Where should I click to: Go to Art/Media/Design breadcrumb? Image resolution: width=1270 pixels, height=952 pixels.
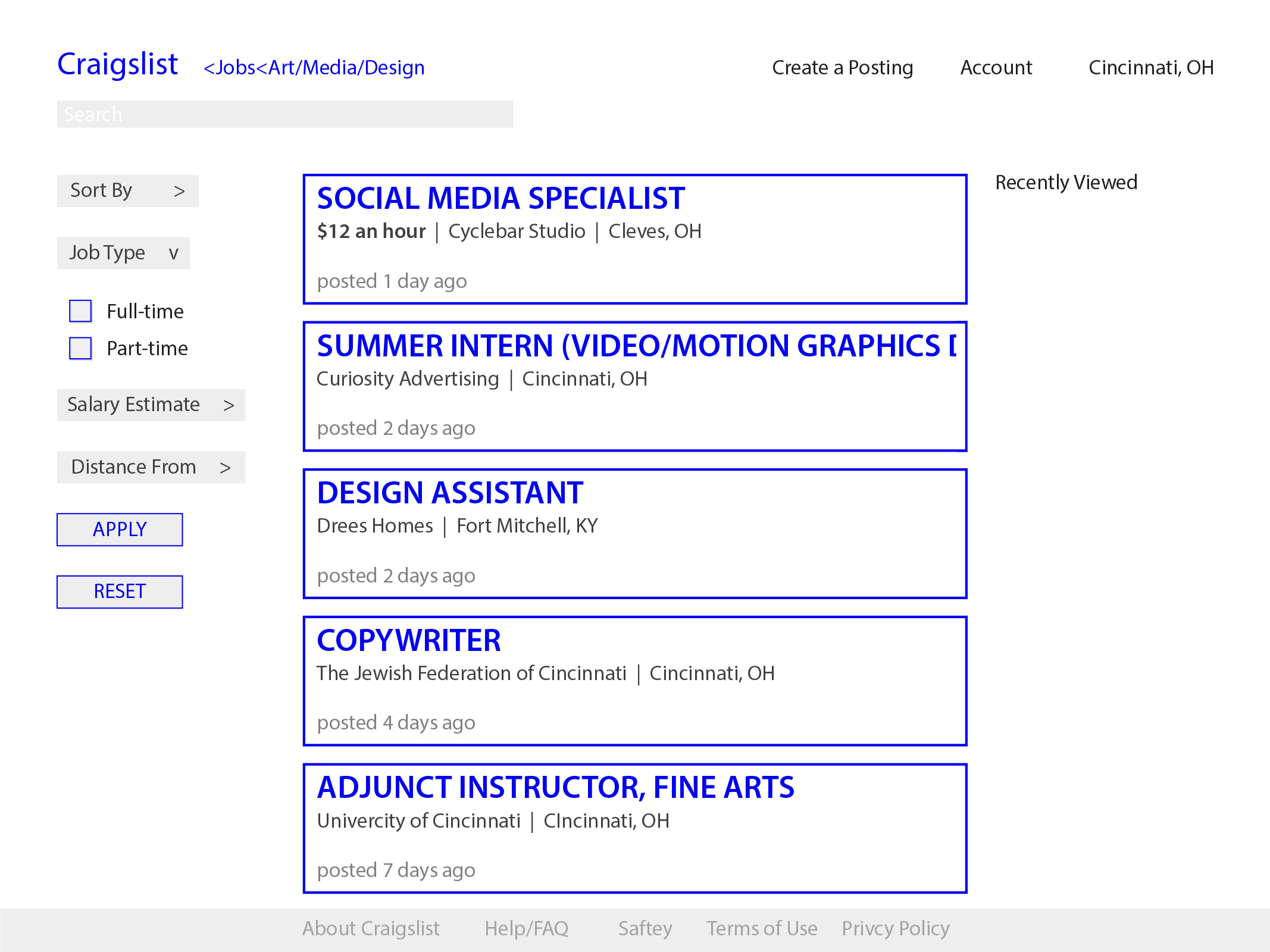pos(346,68)
